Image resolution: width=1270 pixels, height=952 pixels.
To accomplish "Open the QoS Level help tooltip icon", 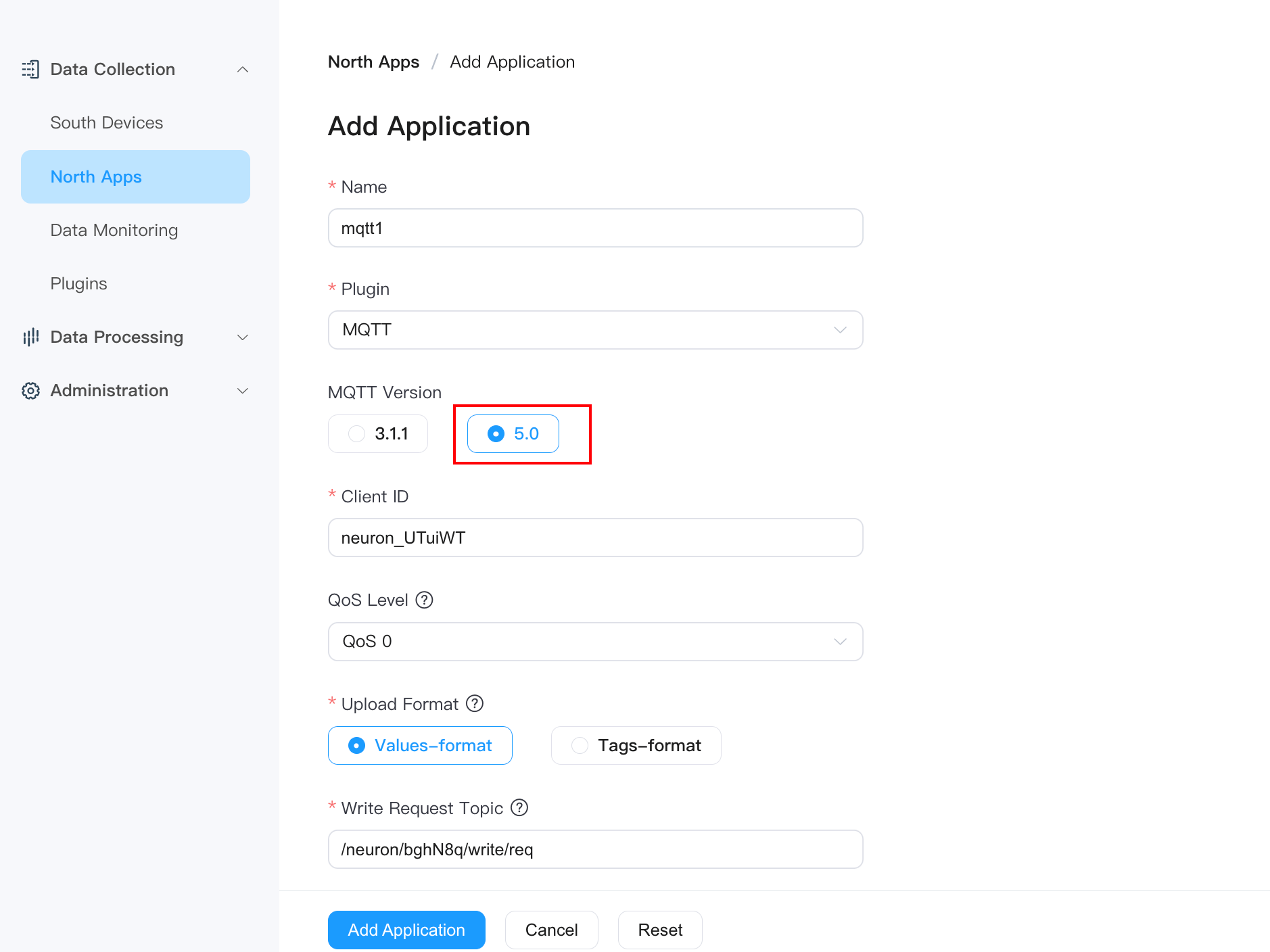I will coord(424,599).
